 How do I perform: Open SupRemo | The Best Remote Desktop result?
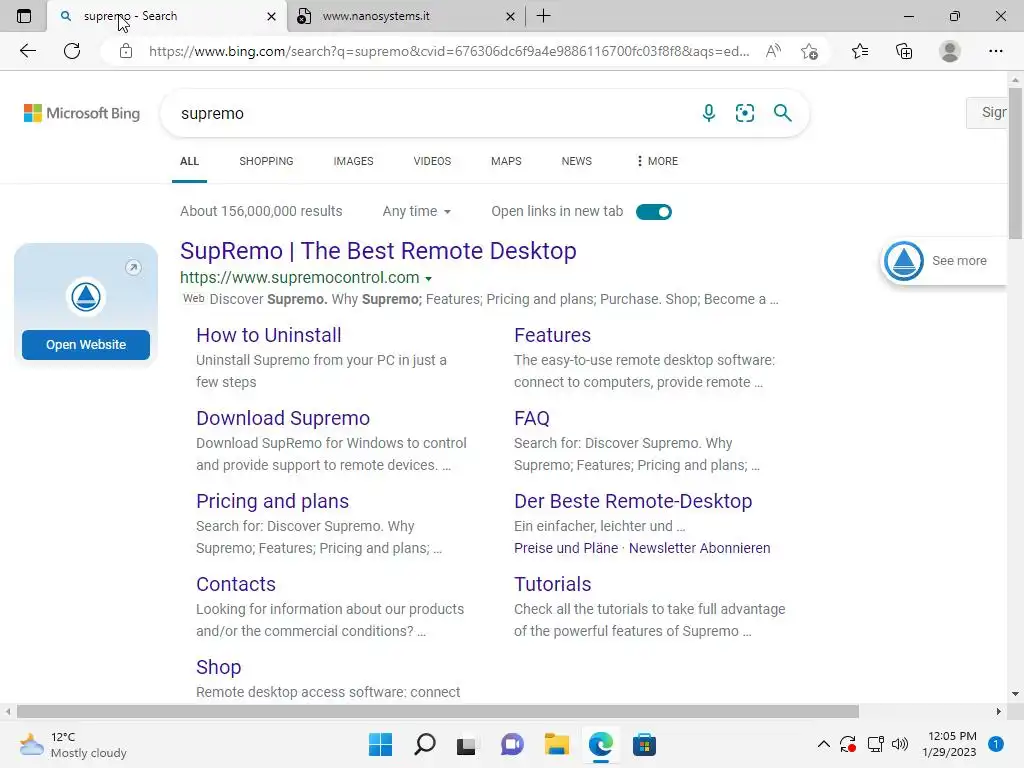tap(378, 251)
